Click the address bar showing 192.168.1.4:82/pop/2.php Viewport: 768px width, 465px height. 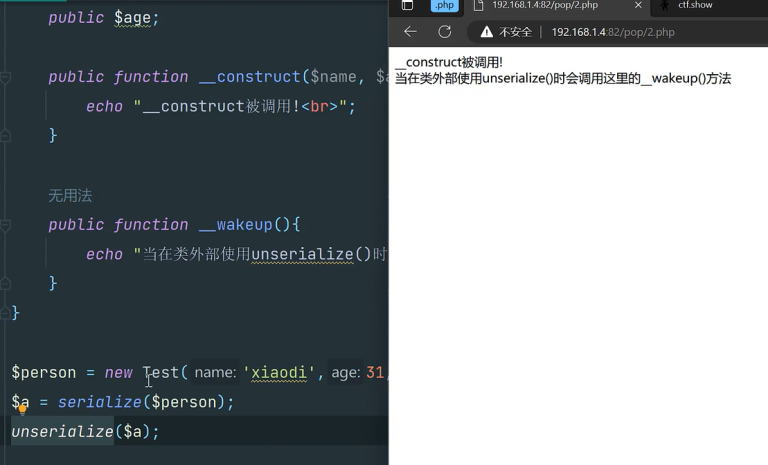pos(613,32)
